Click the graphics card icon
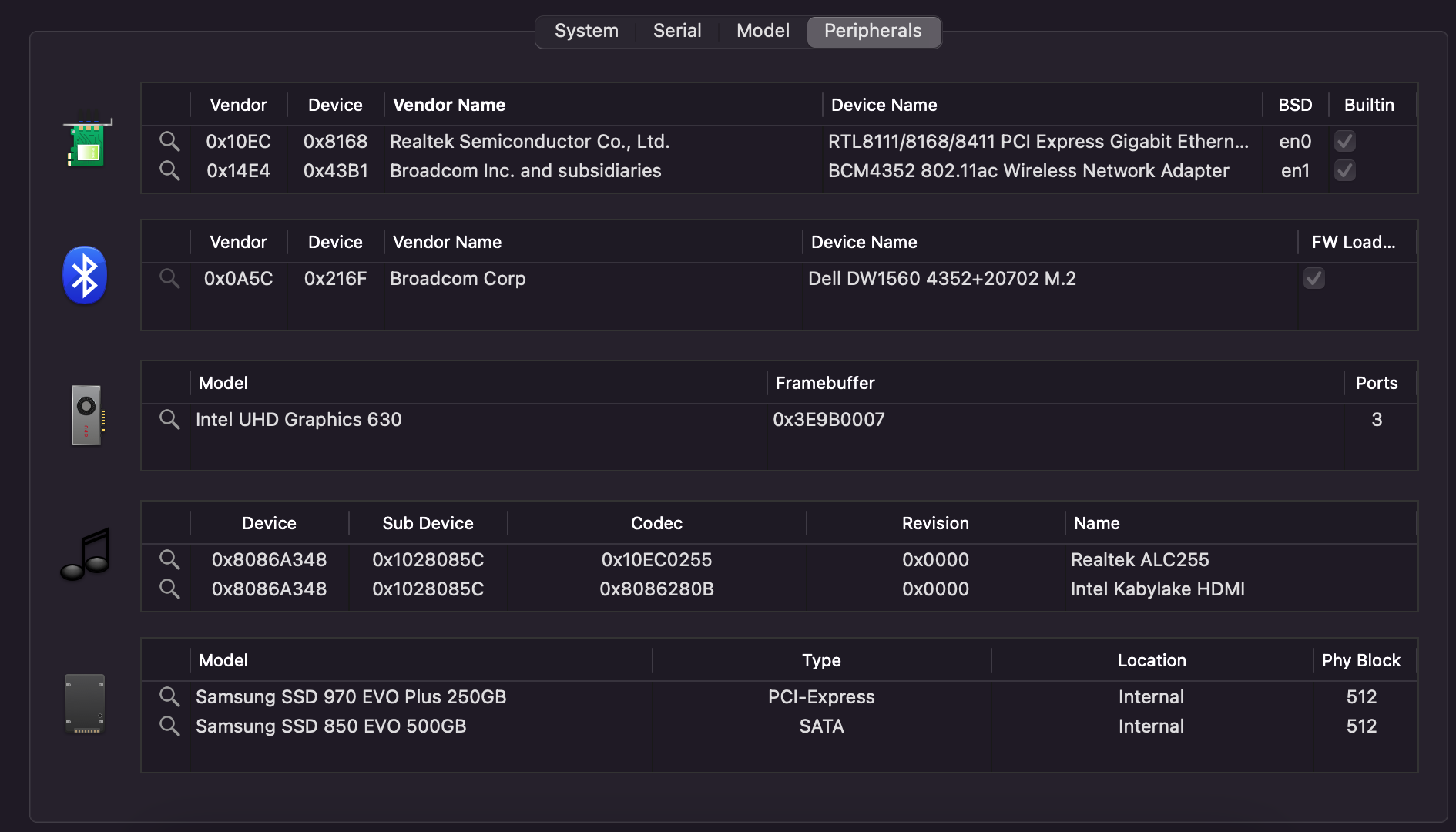 coord(87,414)
